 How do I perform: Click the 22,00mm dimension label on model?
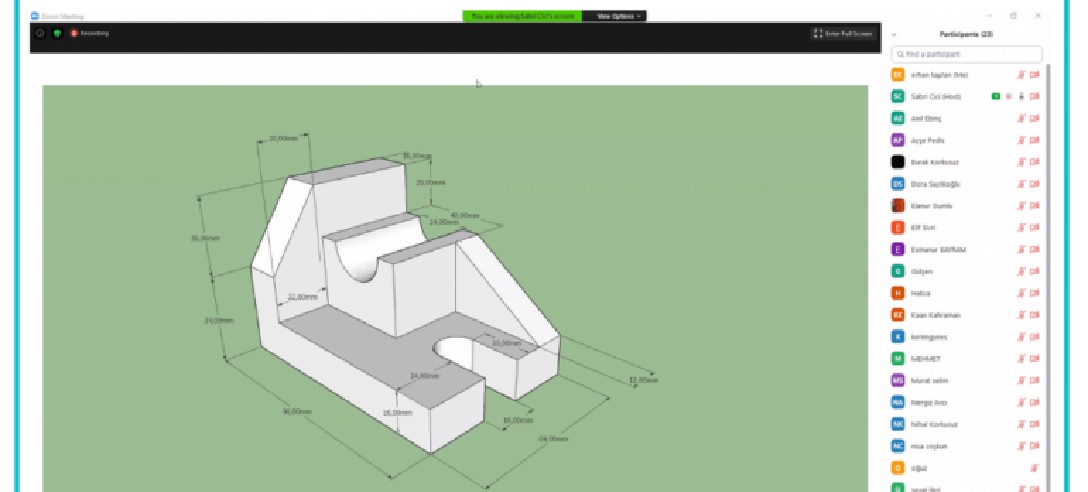coord(302,297)
